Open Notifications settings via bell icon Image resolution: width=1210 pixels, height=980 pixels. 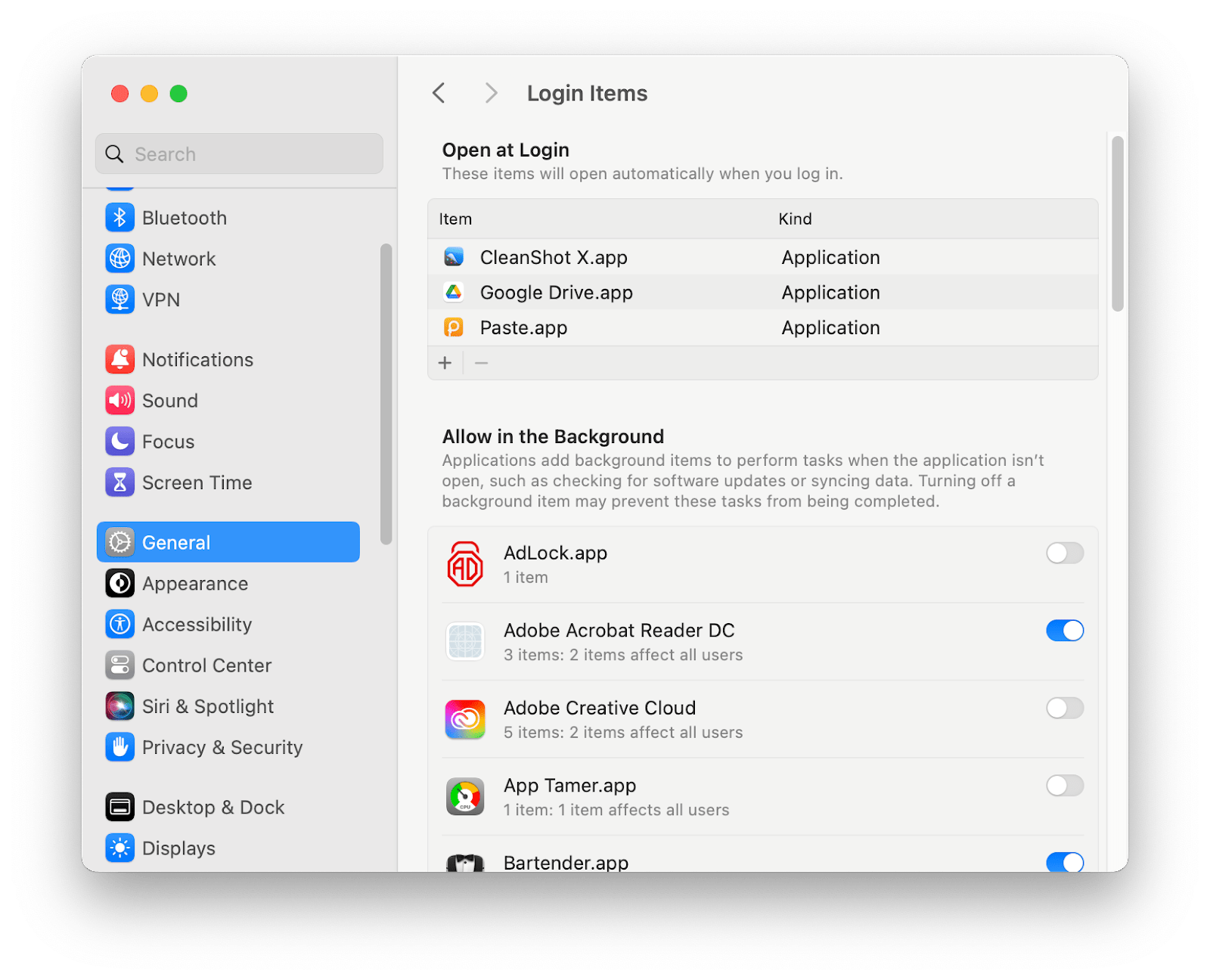[x=119, y=359]
